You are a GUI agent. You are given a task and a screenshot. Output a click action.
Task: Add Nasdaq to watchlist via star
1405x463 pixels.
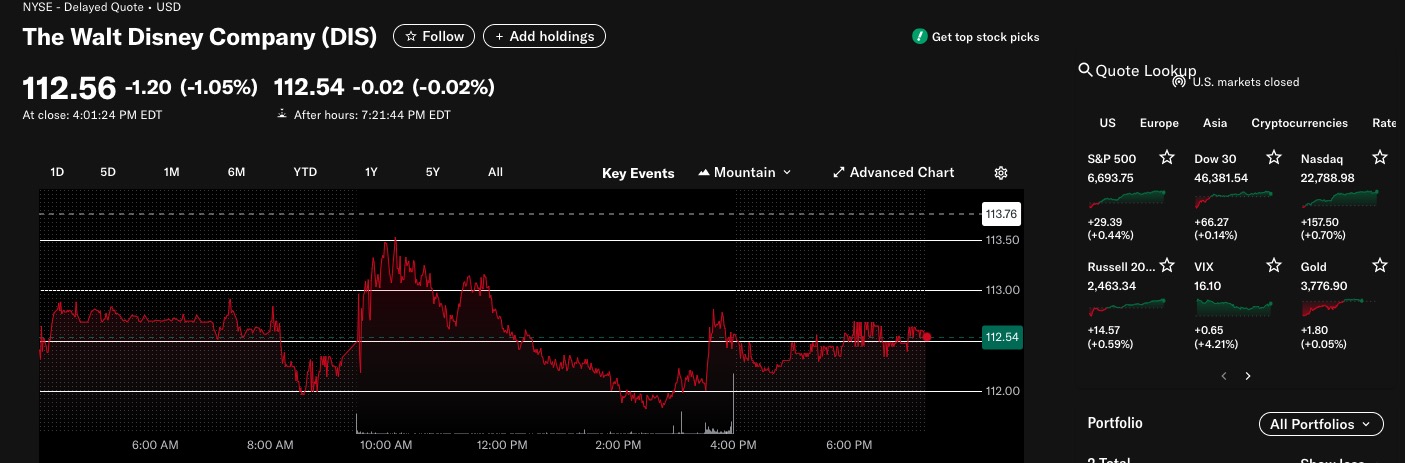[1380, 158]
